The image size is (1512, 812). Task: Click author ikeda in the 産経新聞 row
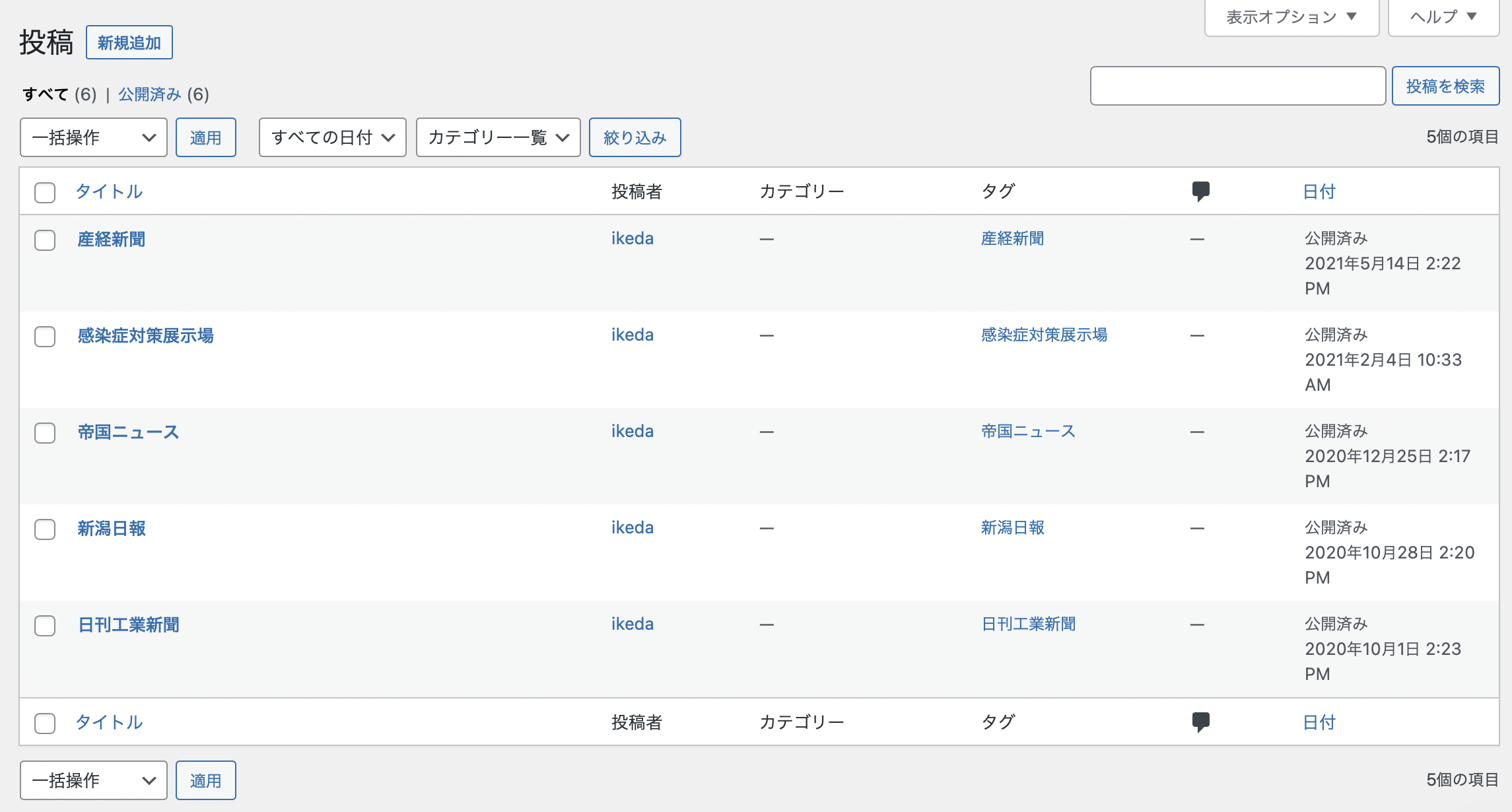(633, 238)
